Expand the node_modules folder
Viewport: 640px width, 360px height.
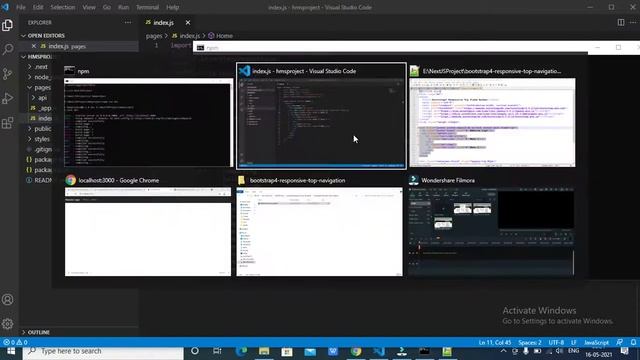[x=39, y=77]
